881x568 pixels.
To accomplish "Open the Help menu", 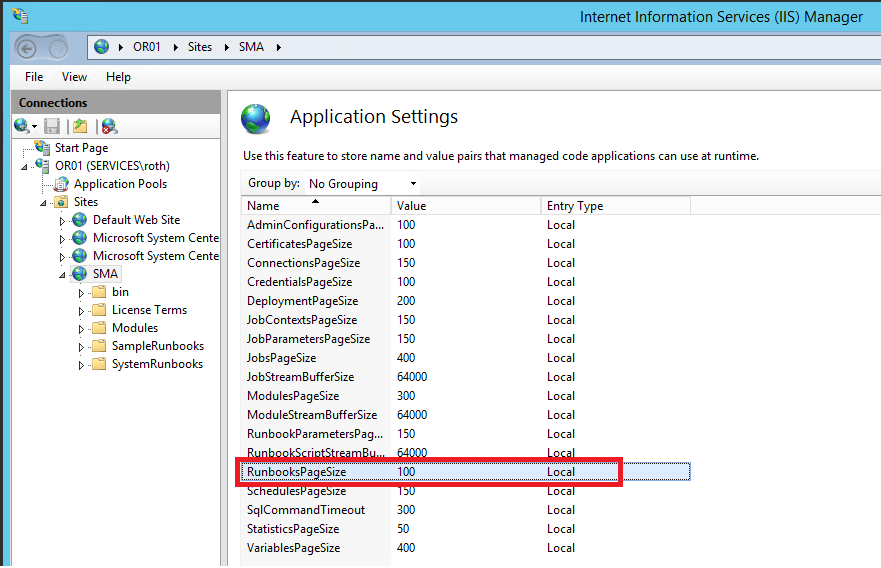I will pos(118,76).
